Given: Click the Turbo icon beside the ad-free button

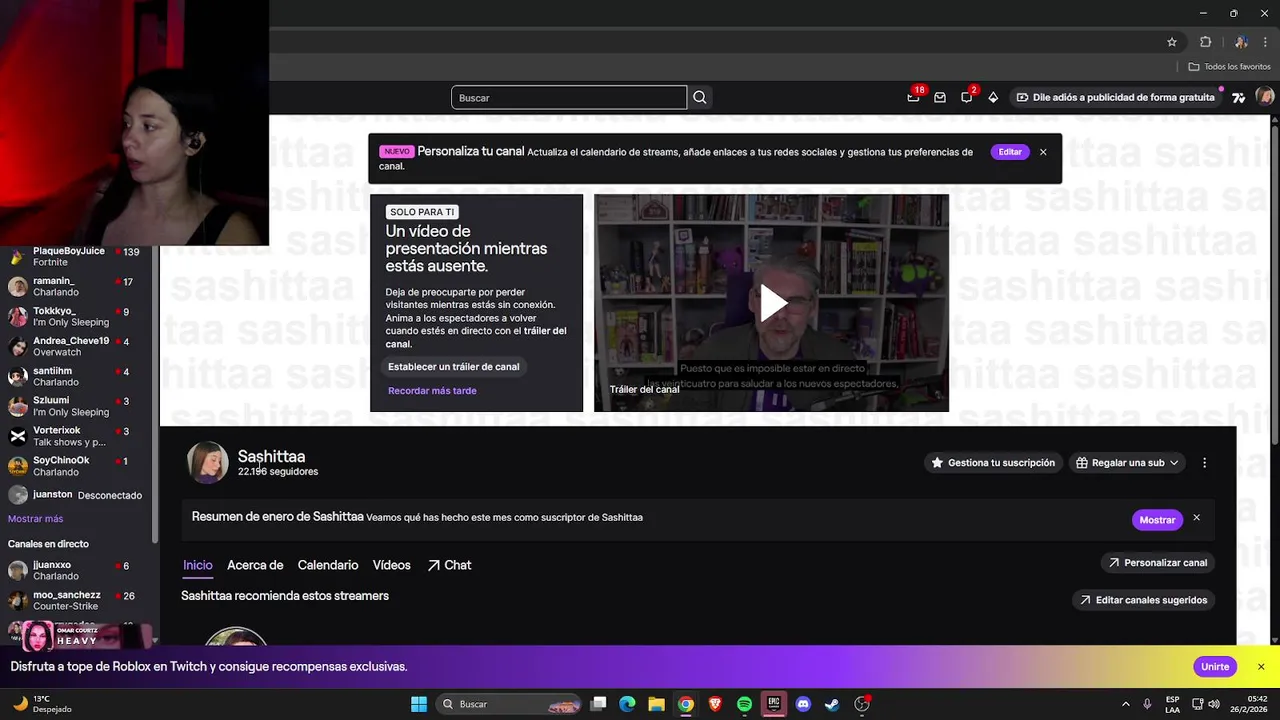Looking at the screenshot, I should tap(1238, 97).
